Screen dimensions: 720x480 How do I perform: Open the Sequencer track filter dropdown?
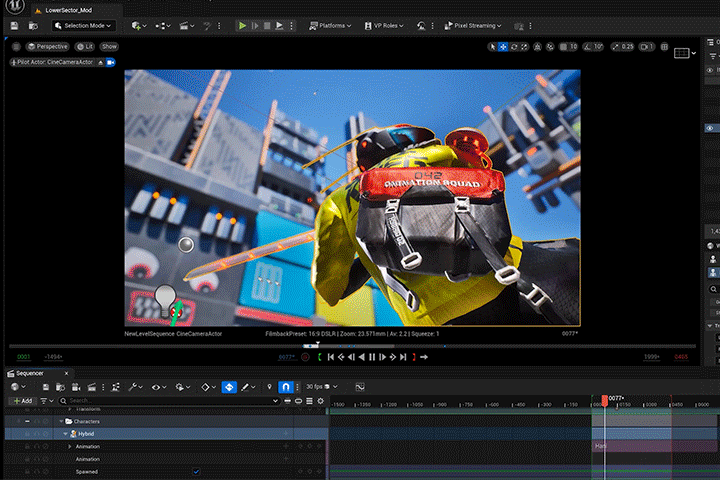47,401
